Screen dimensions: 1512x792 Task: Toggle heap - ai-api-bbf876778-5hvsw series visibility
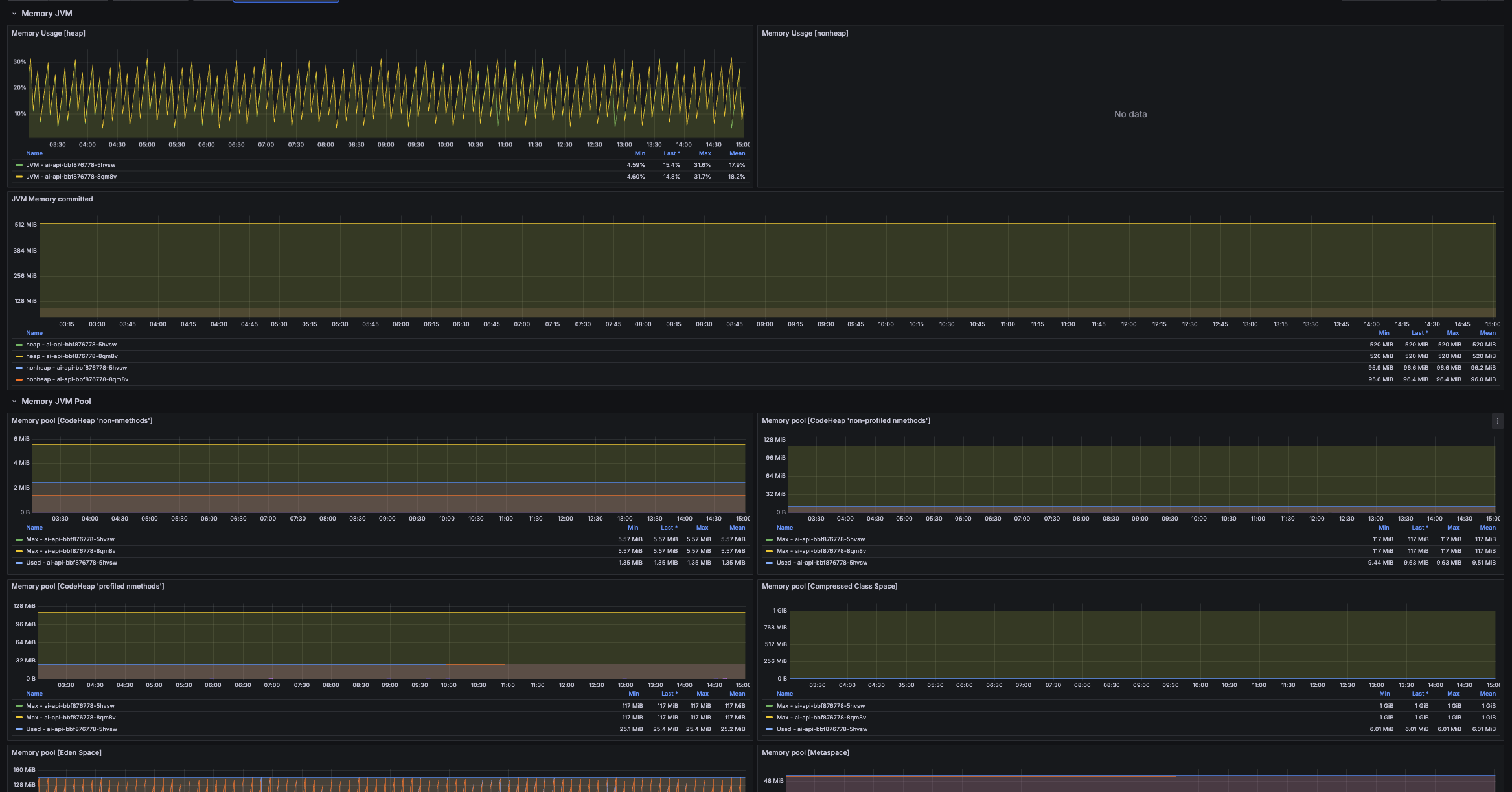point(71,345)
